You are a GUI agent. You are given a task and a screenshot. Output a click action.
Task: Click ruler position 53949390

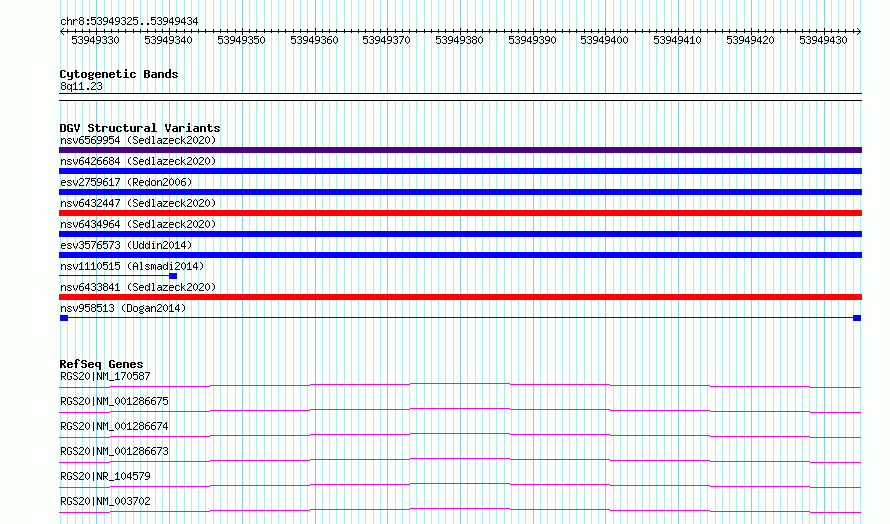pyautogui.click(x=532, y=40)
